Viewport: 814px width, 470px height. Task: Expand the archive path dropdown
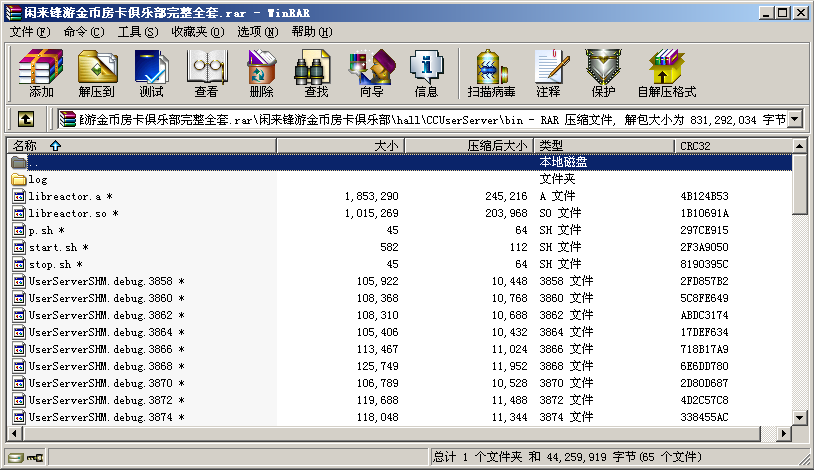coord(795,119)
